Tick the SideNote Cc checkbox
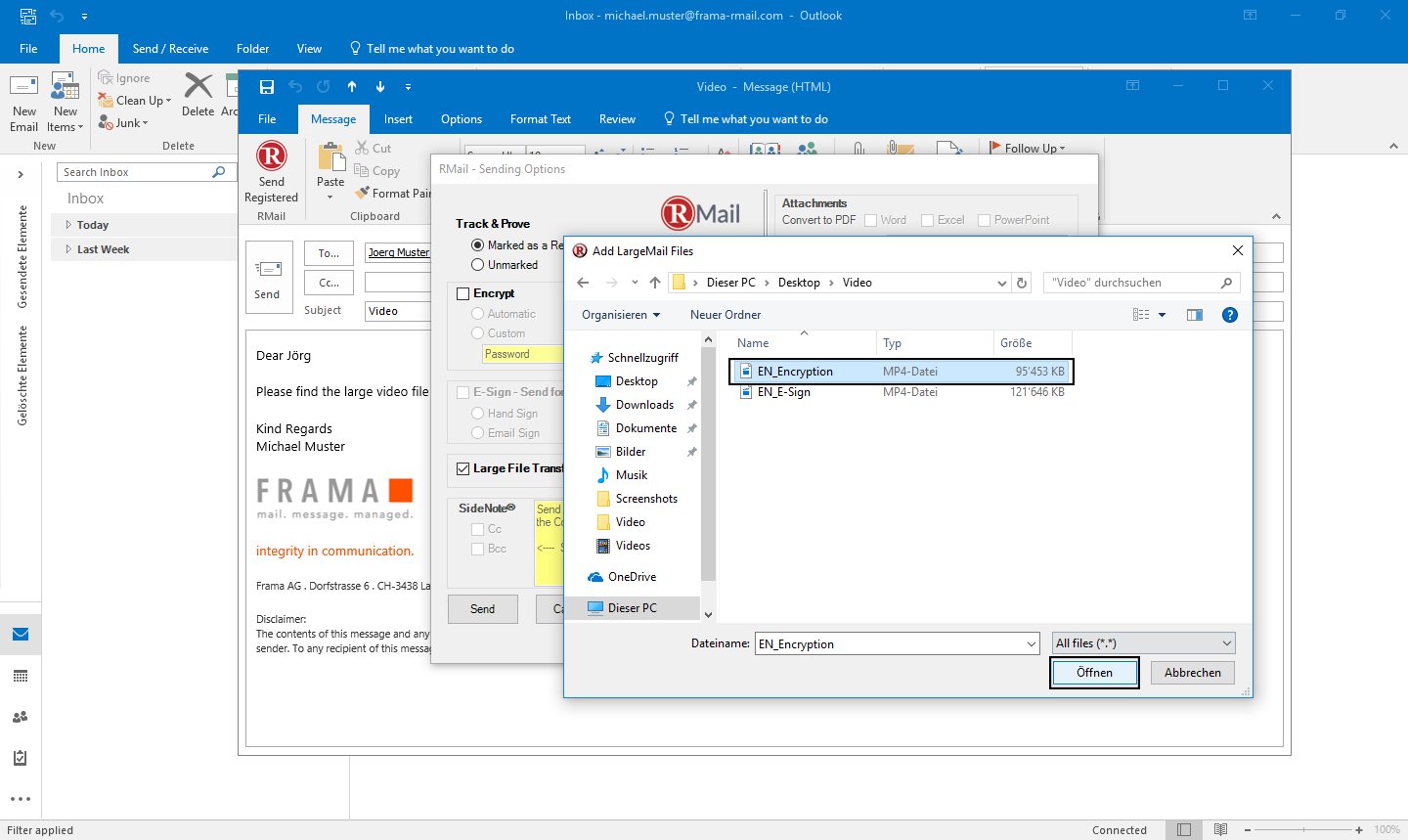Viewport: 1408px width, 840px height. [478, 529]
